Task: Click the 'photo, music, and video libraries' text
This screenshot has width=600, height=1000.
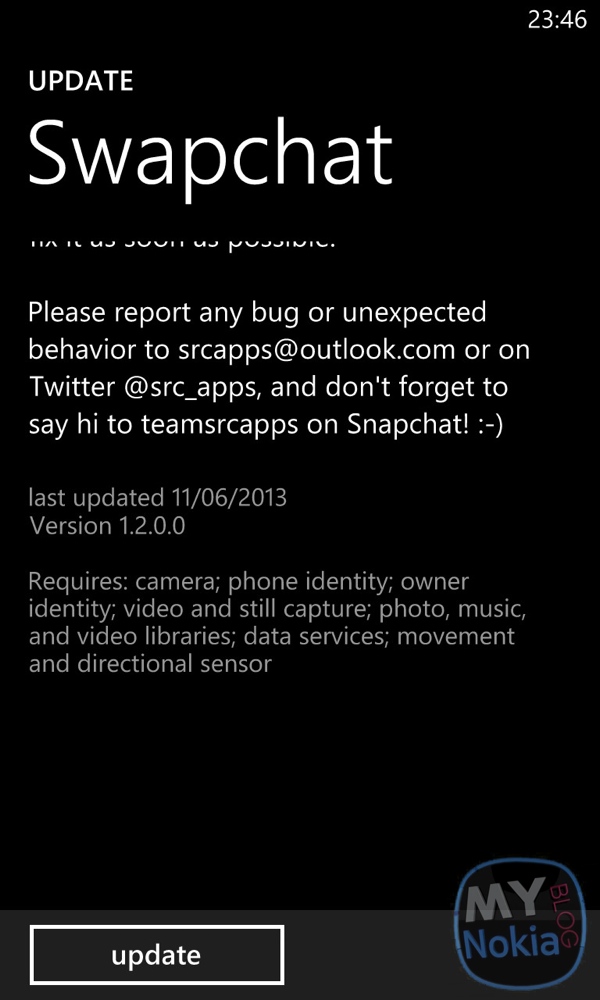Action: point(277,622)
